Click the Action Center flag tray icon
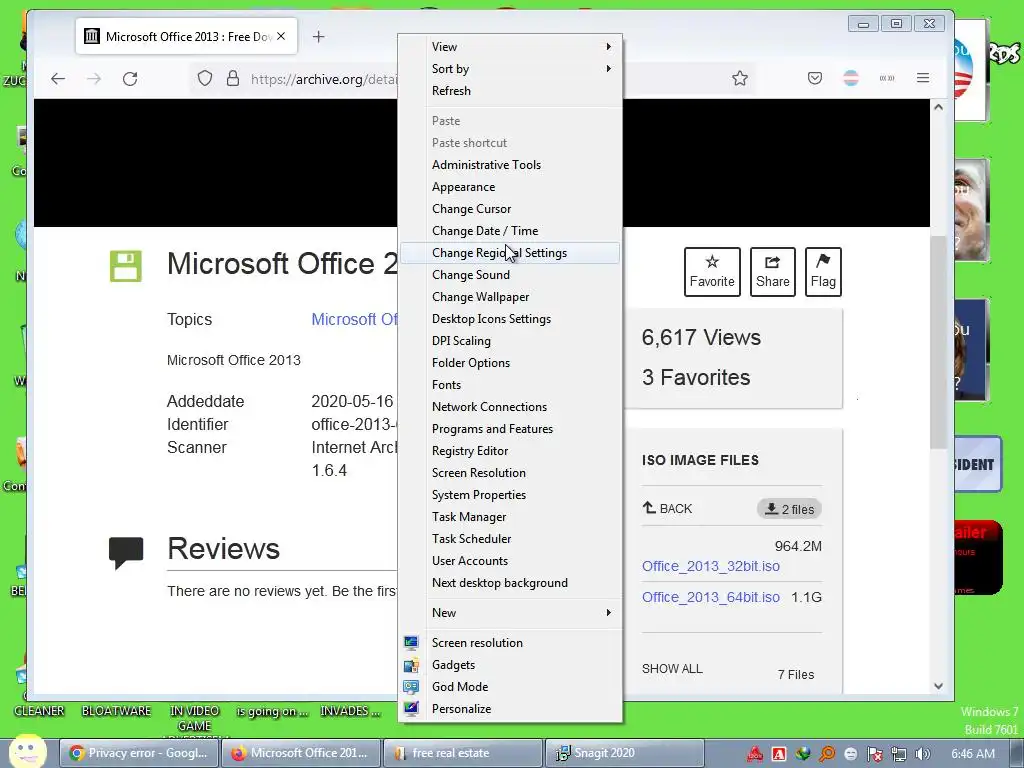The image size is (1024, 768). (874, 754)
